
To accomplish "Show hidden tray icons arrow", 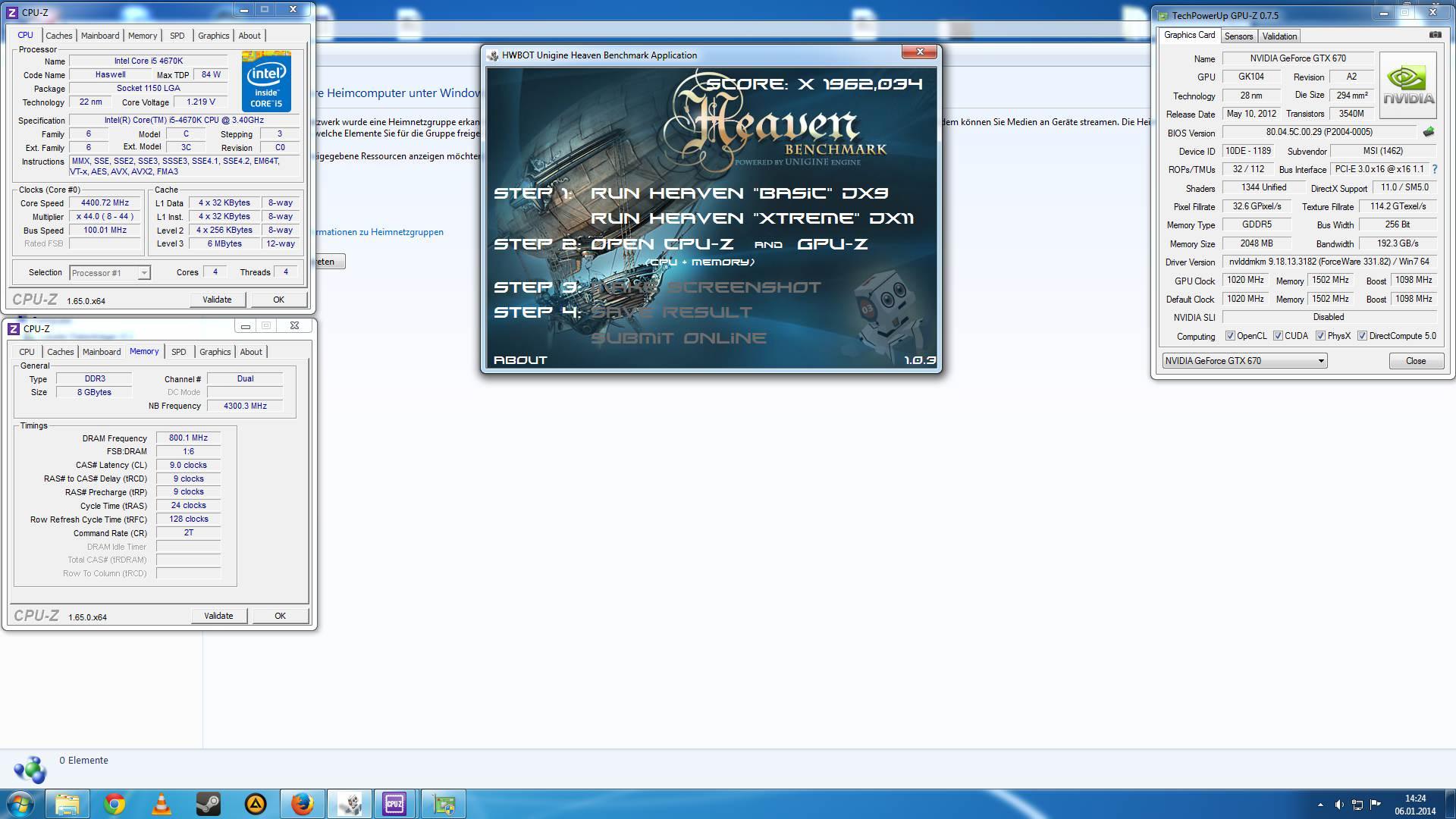I will 1320,805.
